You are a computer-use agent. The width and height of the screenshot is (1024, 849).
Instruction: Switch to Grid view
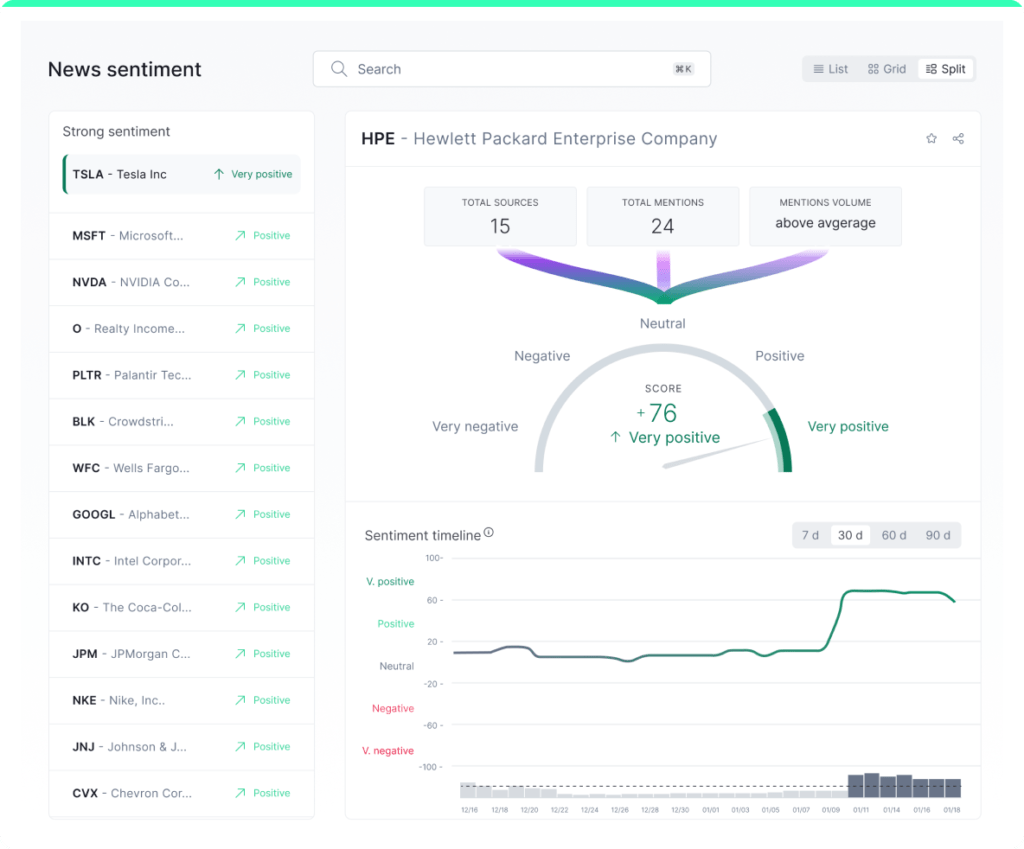[x=887, y=68]
